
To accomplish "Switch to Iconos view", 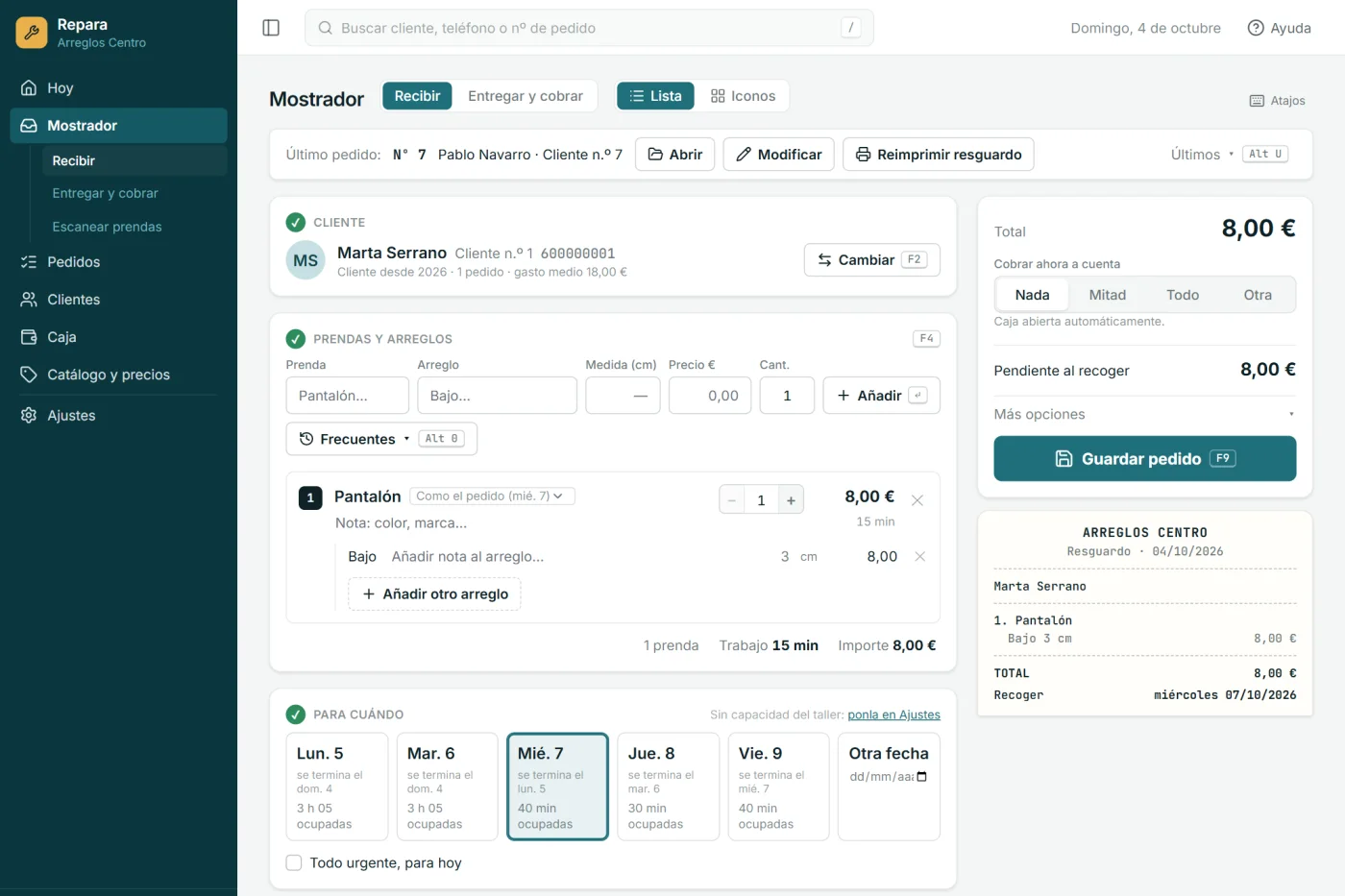I will (743, 96).
